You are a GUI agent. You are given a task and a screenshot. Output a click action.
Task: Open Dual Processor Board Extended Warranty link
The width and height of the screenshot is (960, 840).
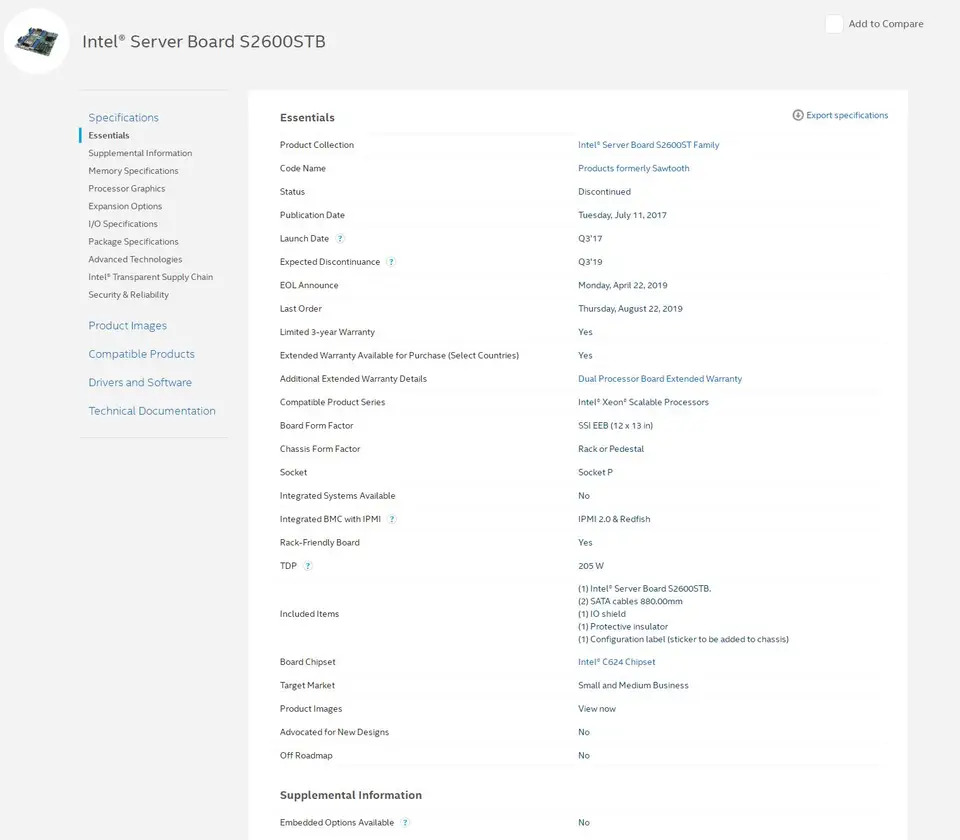pos(660,379)
